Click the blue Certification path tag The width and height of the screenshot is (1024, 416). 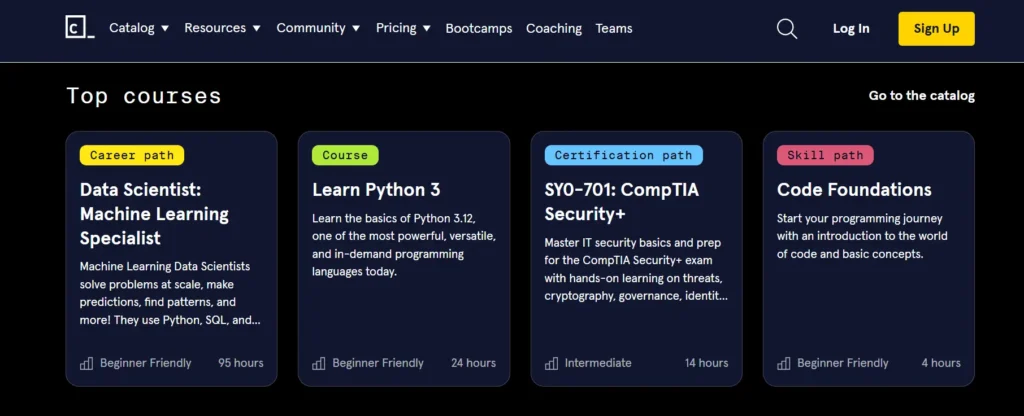point(623,155)
